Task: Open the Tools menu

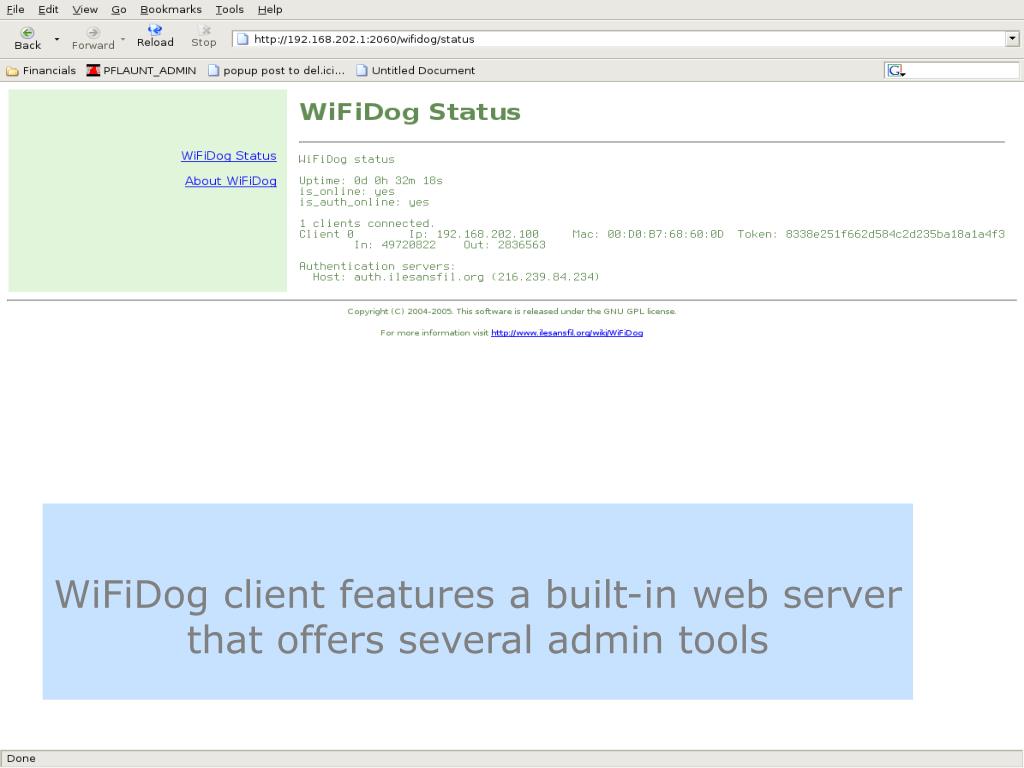Action: click(x=230, y=10)
